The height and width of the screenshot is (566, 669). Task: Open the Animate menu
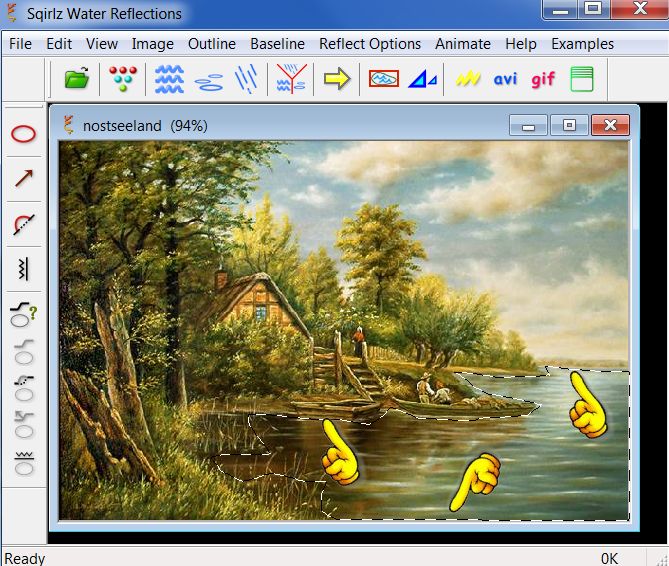coord(463,44)
